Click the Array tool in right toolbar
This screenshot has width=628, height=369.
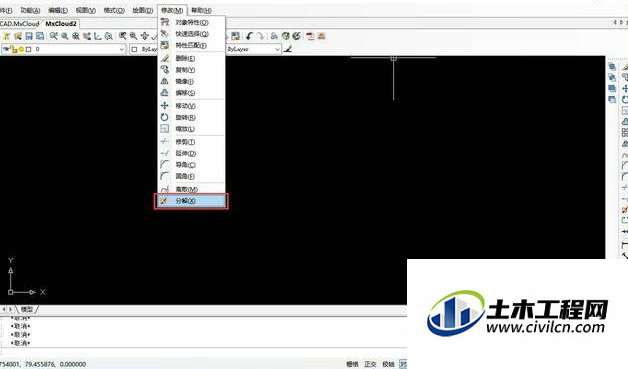(624, 133)
